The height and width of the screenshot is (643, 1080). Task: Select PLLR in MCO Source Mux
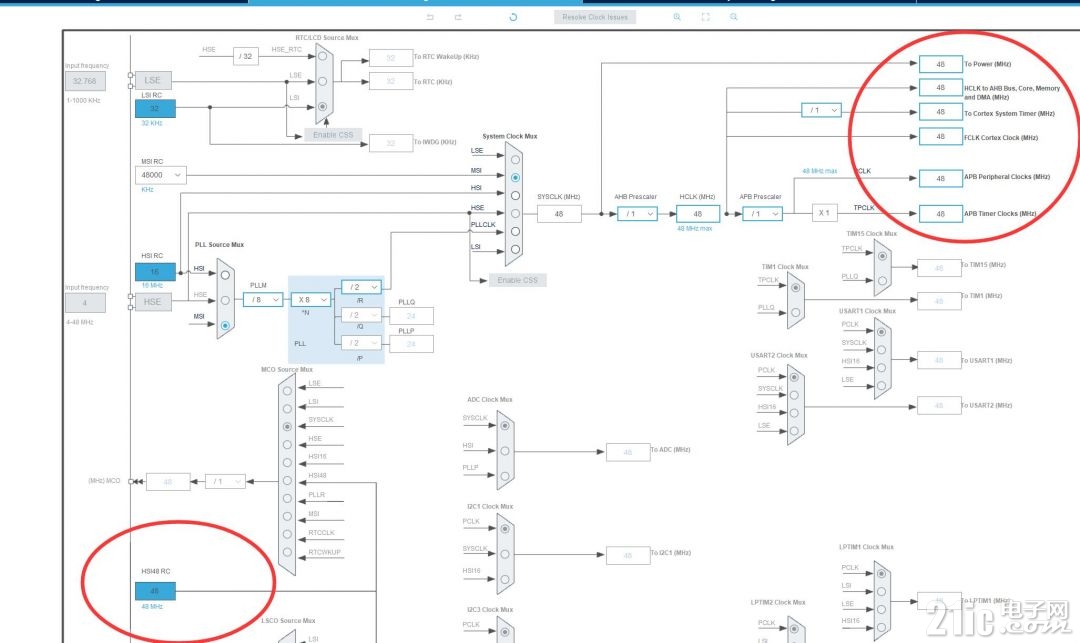(287, 498)
